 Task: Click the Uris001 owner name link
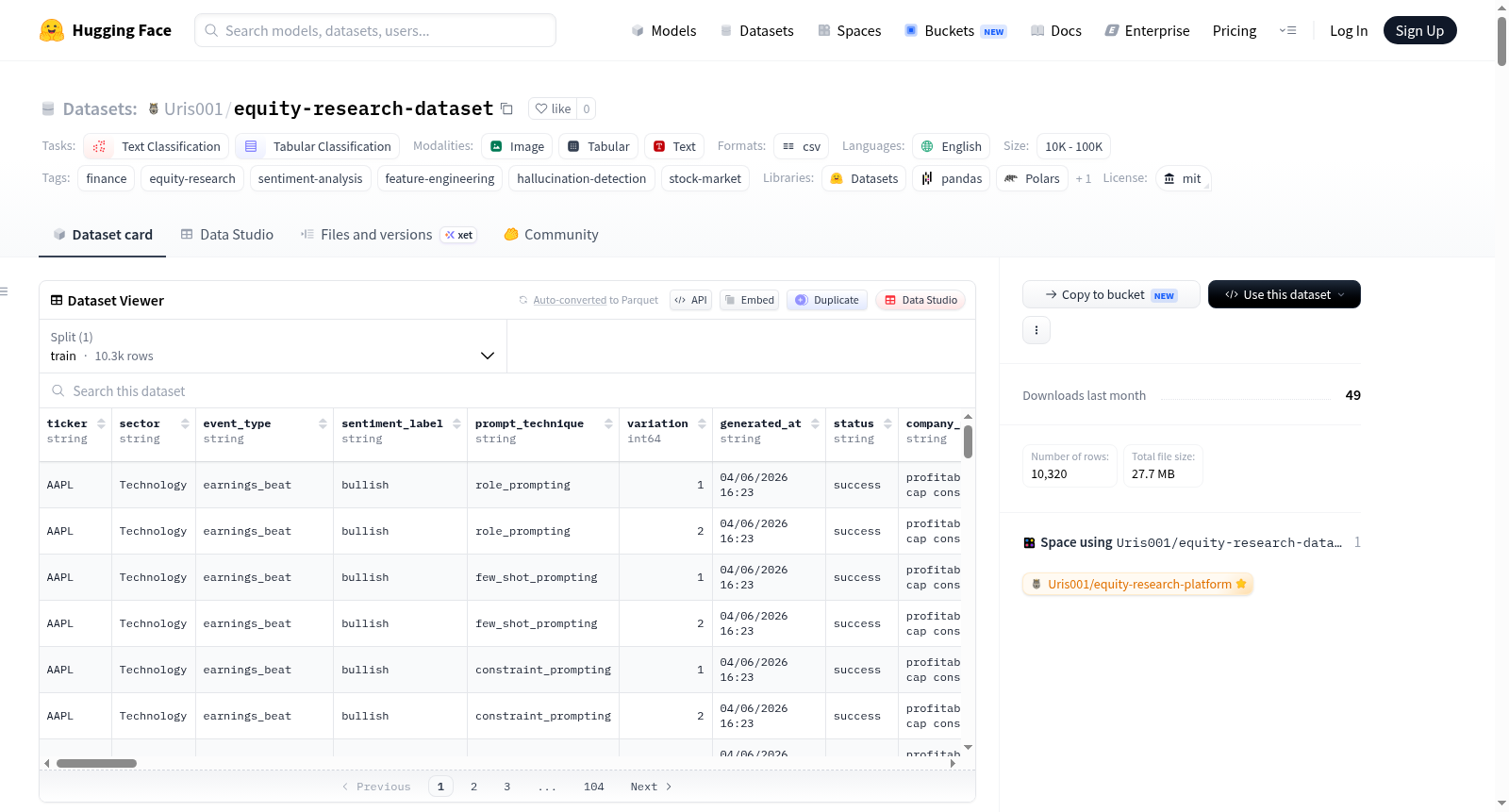tap(193, 108)
